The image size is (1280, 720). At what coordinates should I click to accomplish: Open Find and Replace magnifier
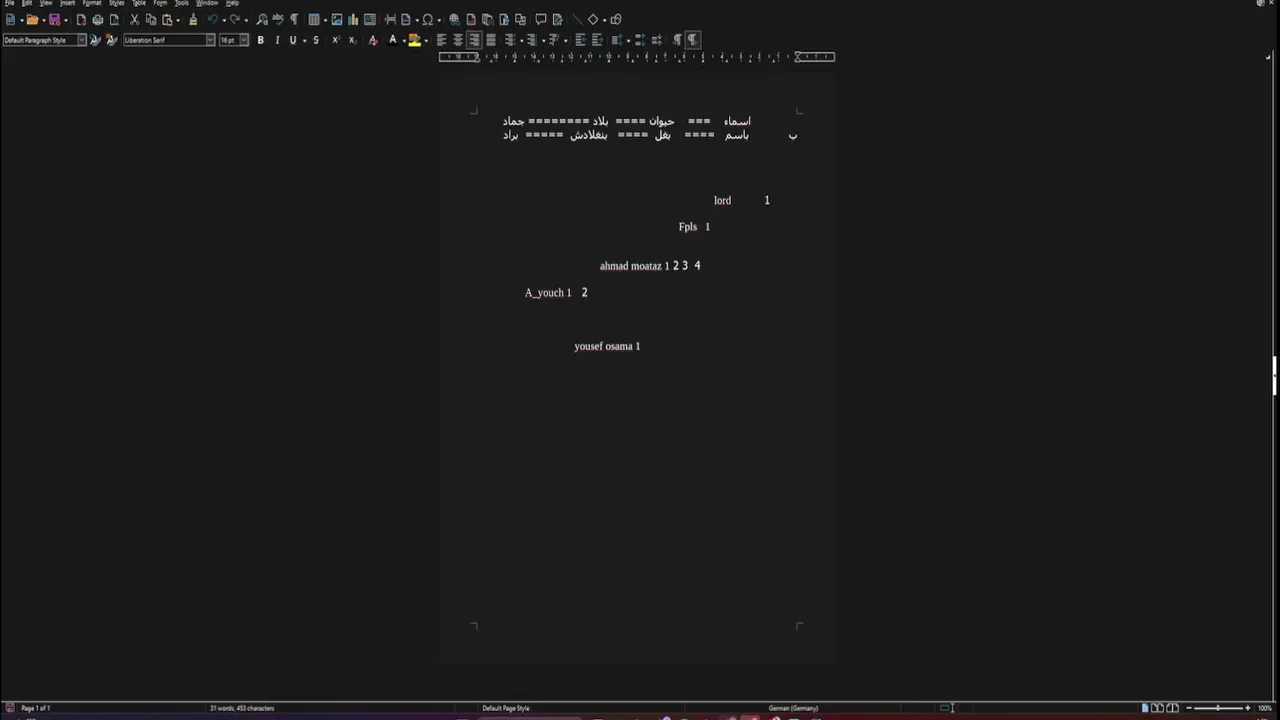pos(262,20)
